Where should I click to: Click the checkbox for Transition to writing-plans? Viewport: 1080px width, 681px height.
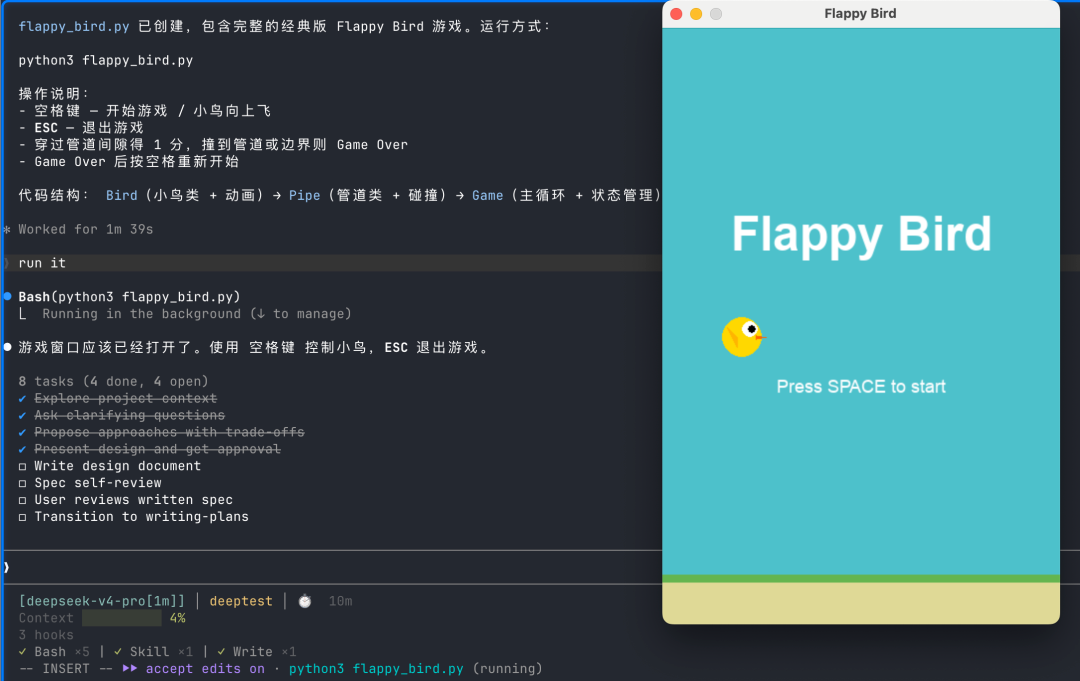(x=23, y=517)
